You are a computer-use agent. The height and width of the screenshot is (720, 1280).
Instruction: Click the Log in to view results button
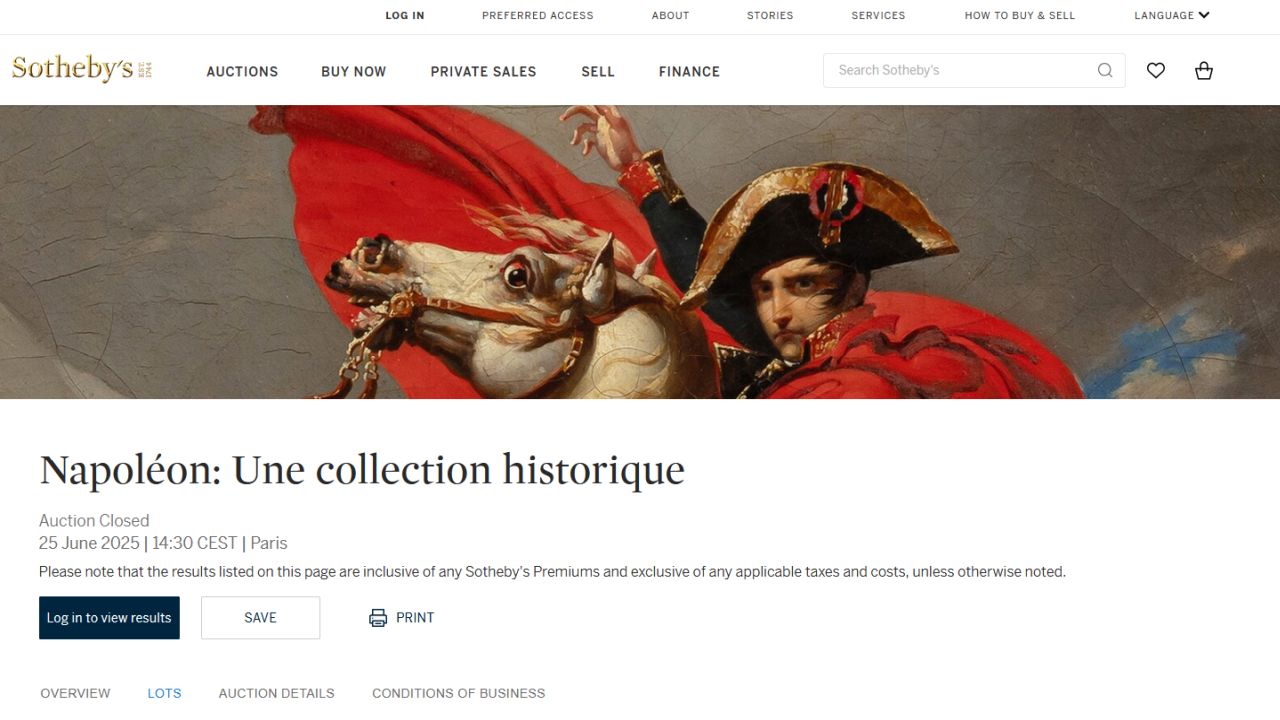[x=109, y=618]
